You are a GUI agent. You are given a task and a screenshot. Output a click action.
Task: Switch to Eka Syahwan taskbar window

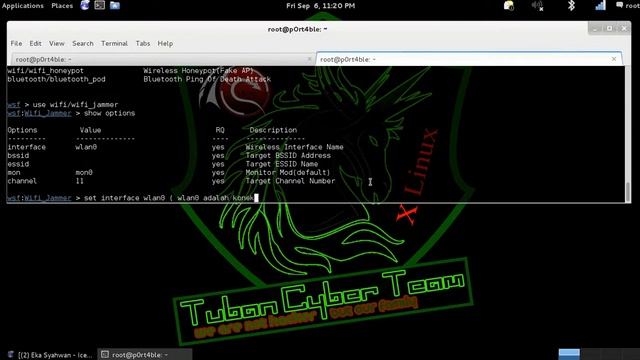pyautogui.click(x=51, y=355)
